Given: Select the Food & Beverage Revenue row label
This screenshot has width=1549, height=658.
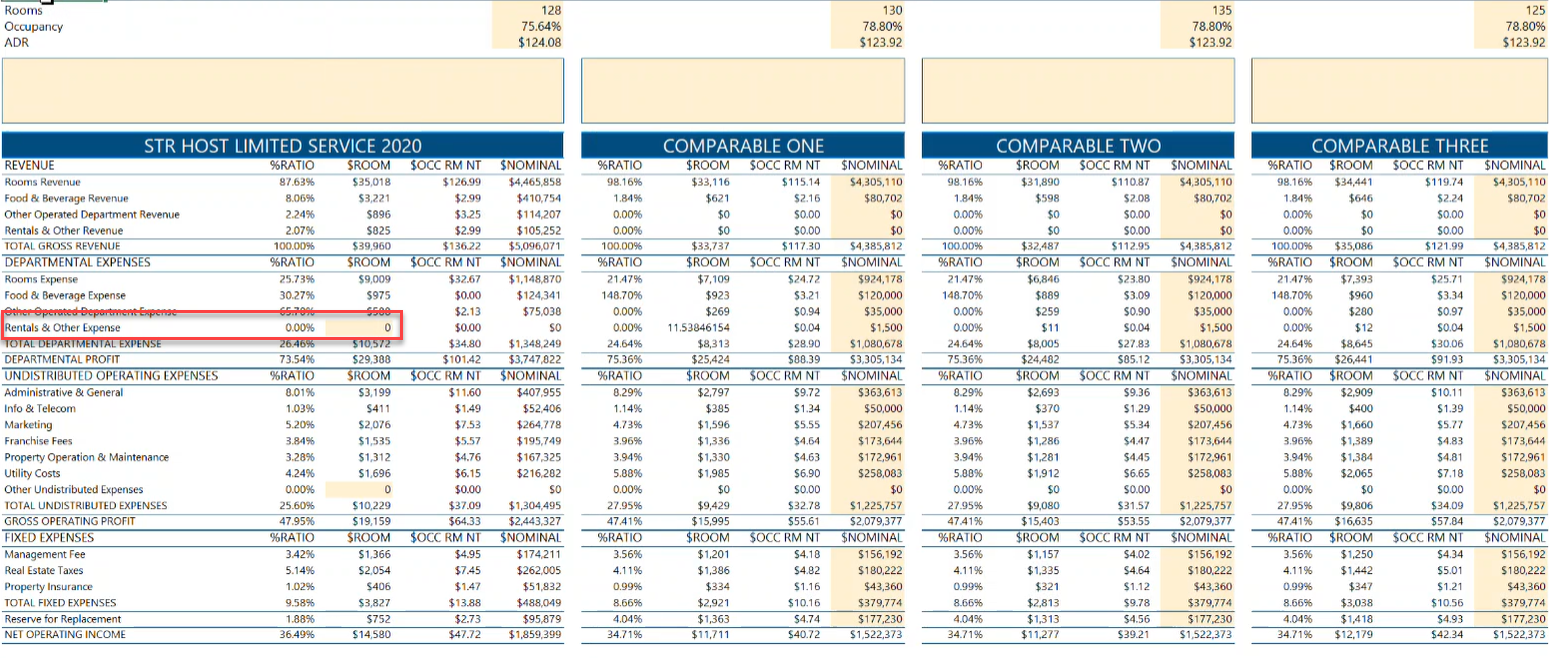Looking at the screenshot, I should [x=66, y=198].
